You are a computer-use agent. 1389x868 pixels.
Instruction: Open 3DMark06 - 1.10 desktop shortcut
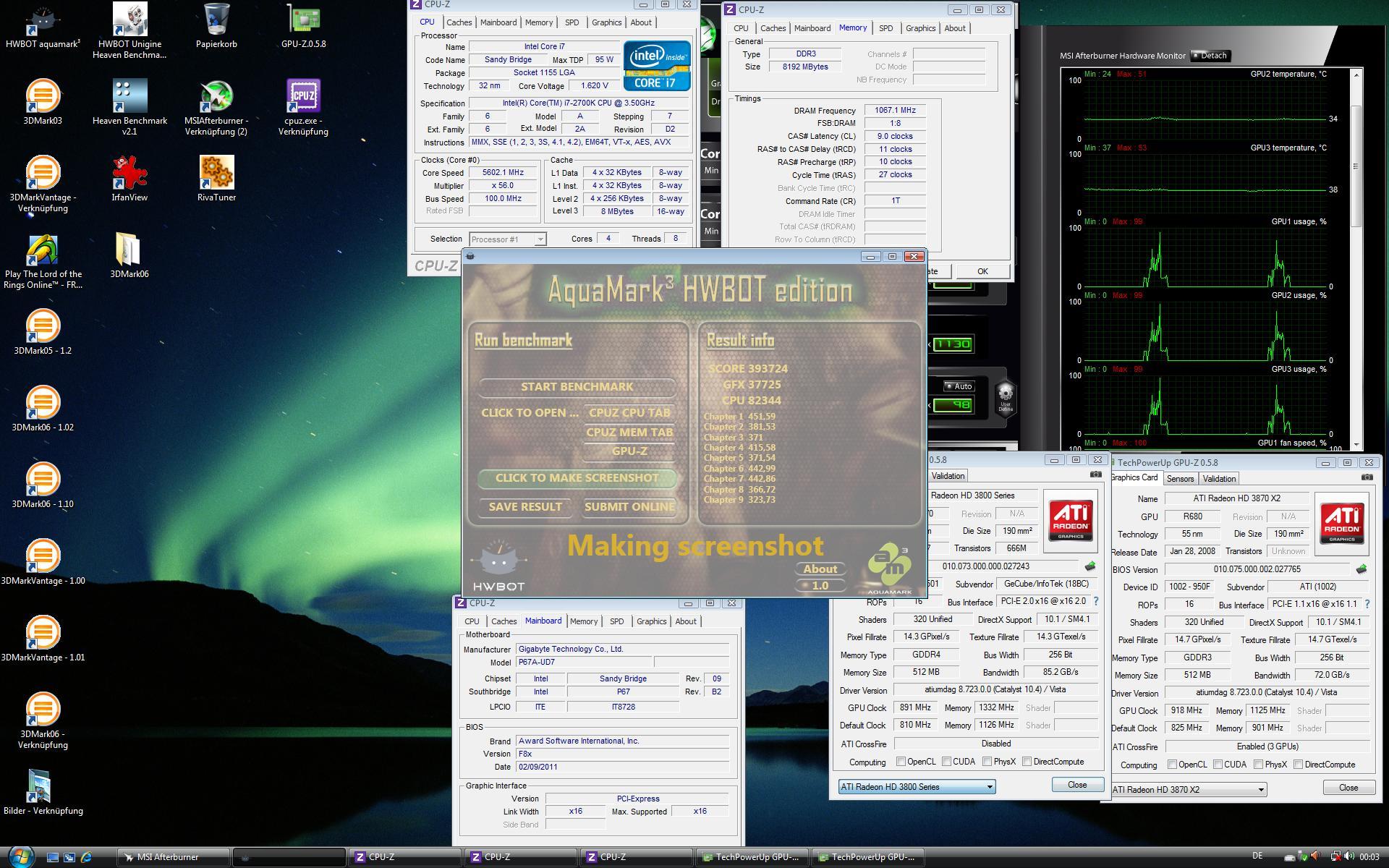[x=43, y=486]
